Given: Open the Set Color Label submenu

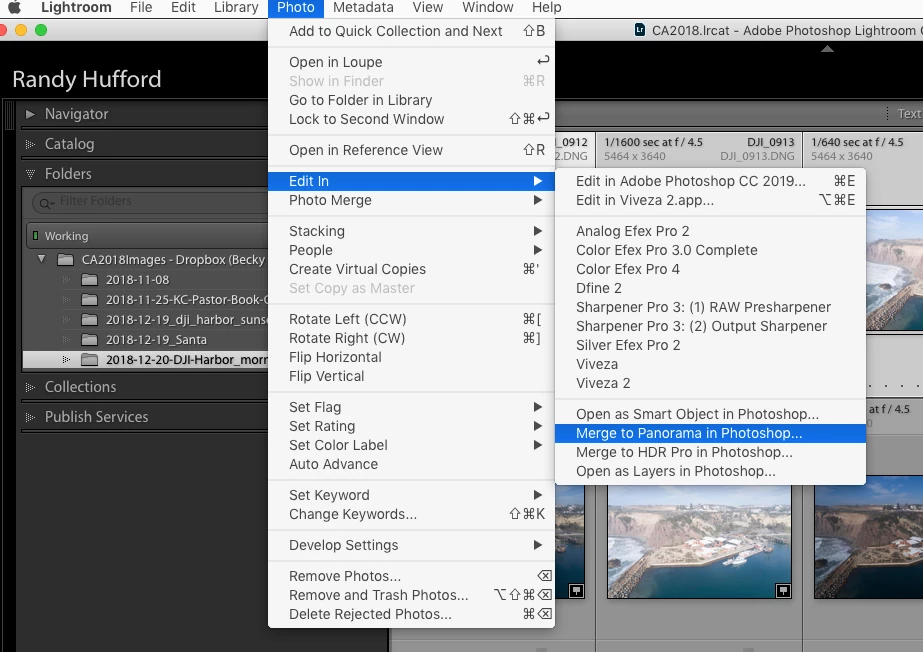Looking at the screenshot, I should [x=411, y=445].
